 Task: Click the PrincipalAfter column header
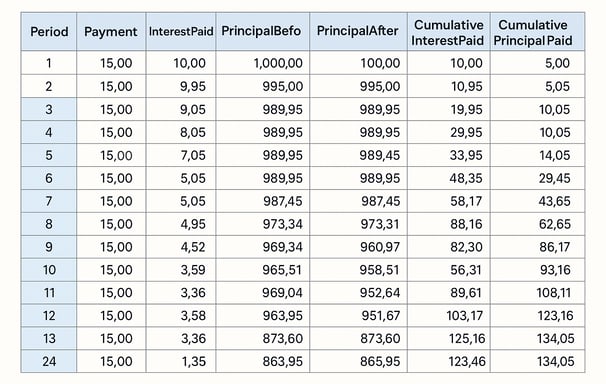pyautogui.click(x=358, y=31)
